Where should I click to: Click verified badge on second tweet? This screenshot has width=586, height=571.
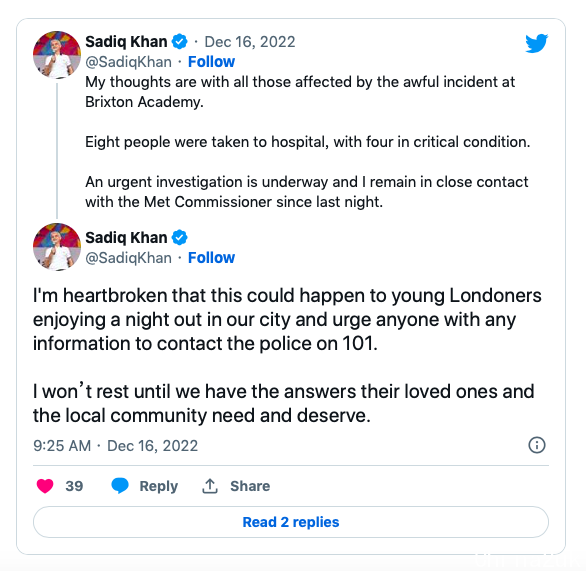point(179,238)
